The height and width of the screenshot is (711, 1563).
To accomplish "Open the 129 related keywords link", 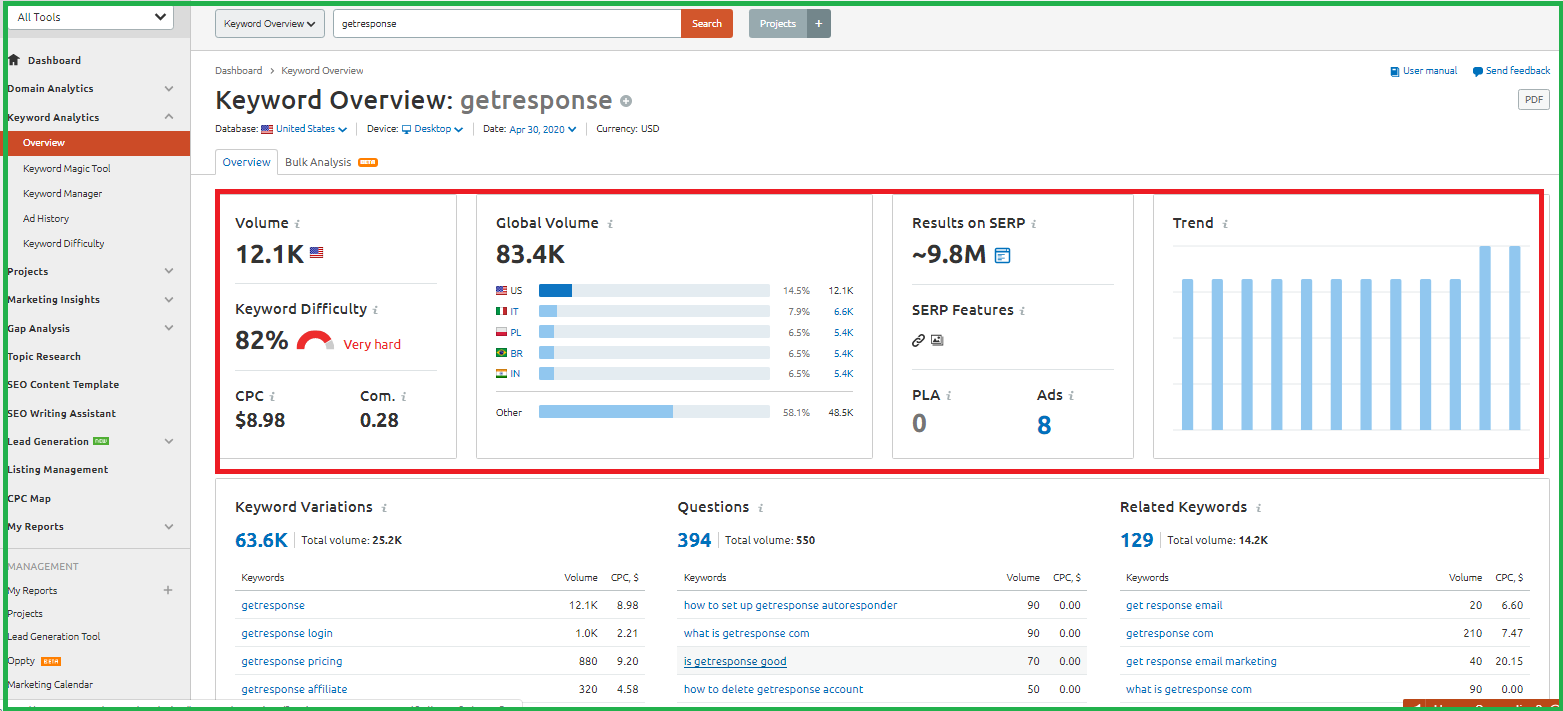I will click(1137, 540).
